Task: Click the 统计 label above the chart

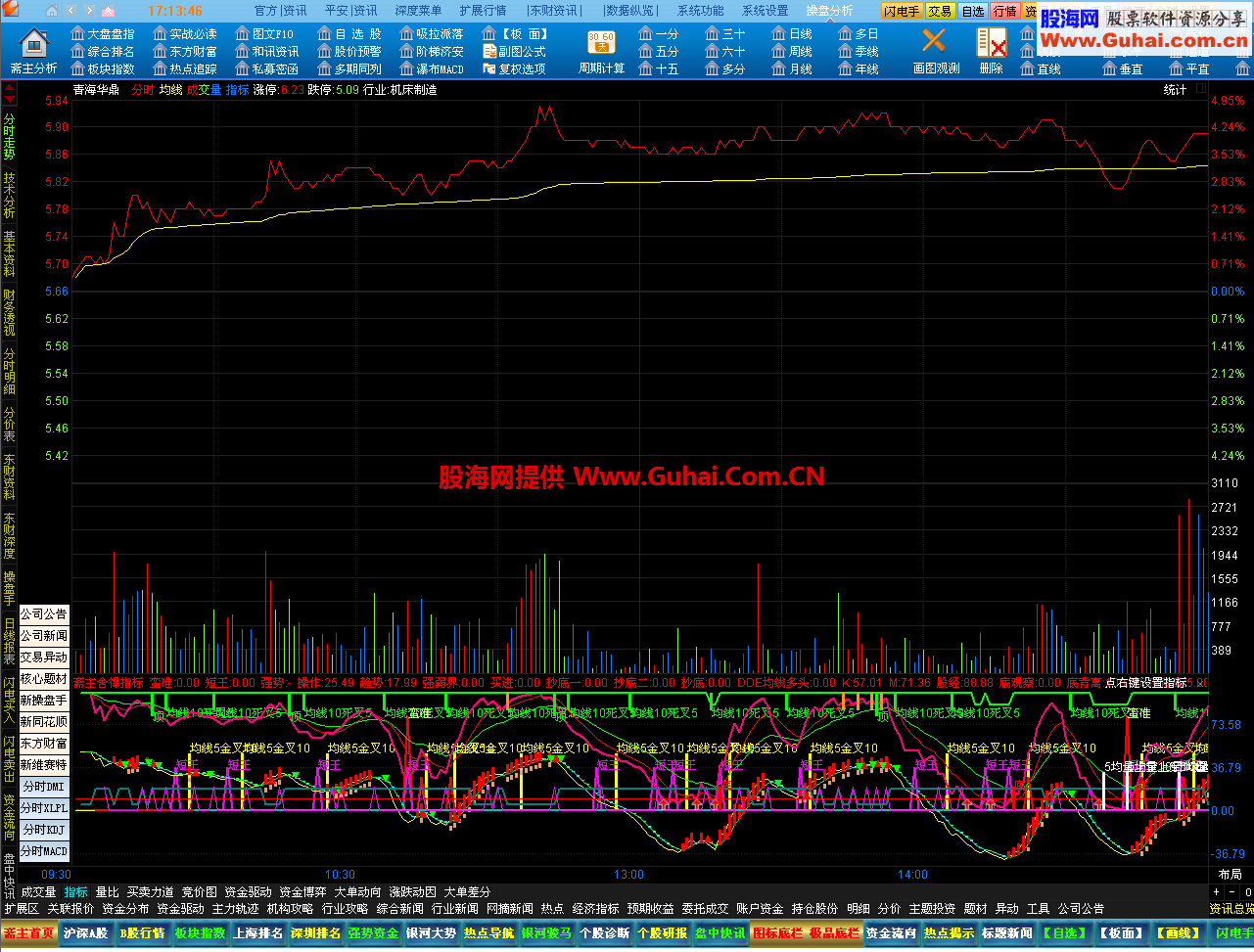Action: pos(1175,89)
